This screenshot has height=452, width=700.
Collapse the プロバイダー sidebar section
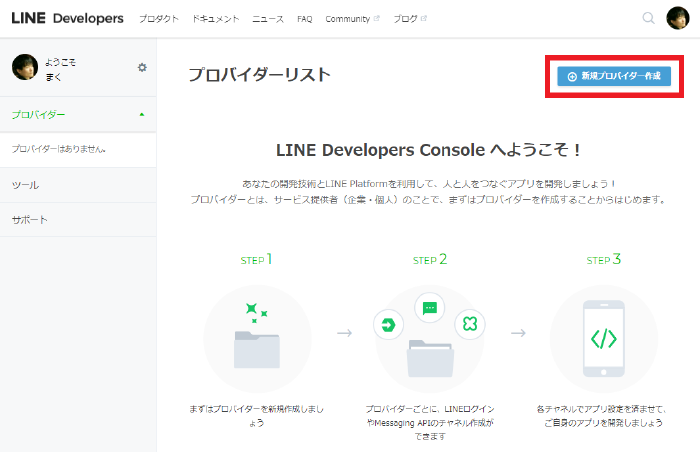(142, 114)
